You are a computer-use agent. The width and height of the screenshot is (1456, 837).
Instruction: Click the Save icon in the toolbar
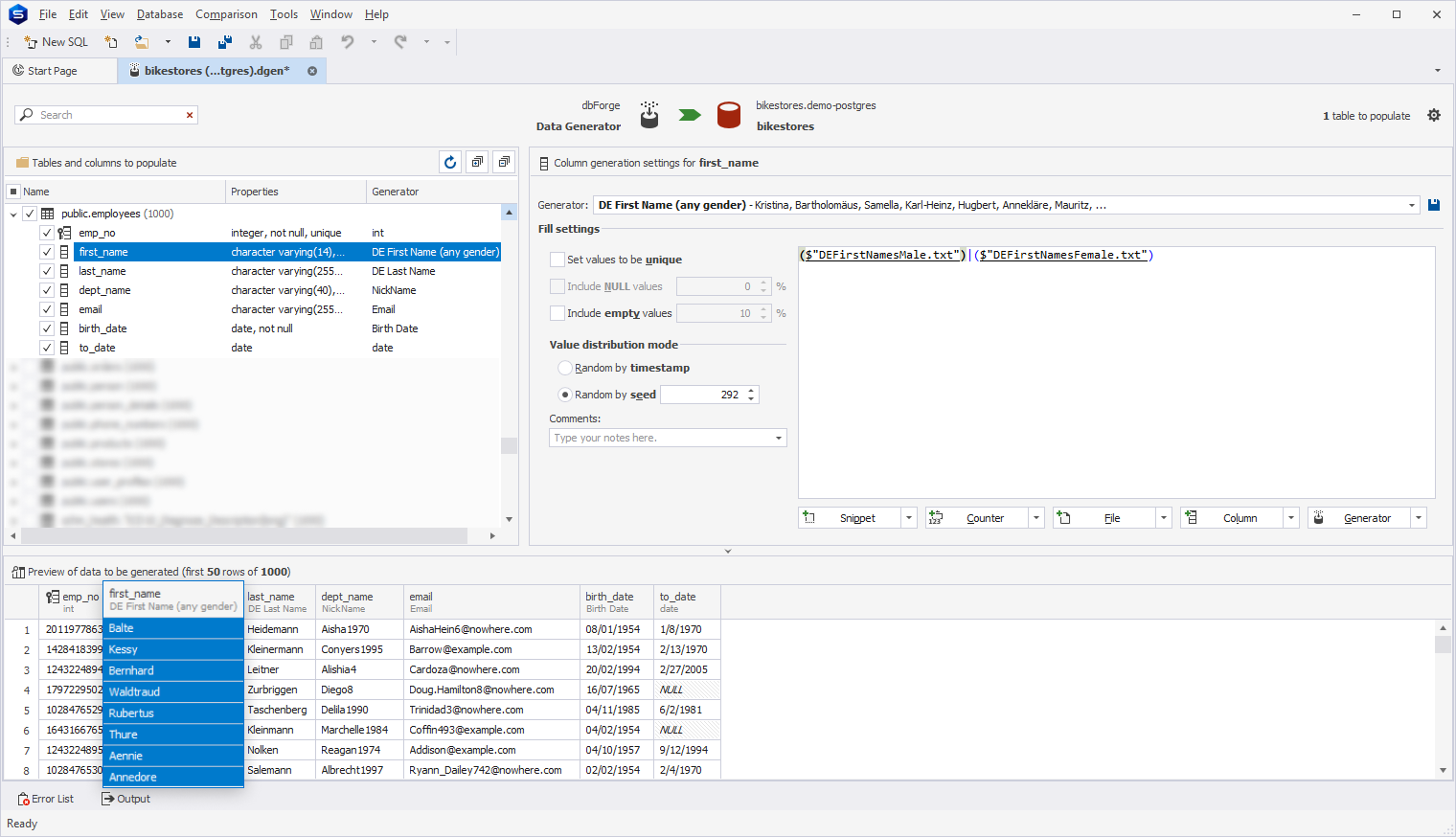(194, 42)
